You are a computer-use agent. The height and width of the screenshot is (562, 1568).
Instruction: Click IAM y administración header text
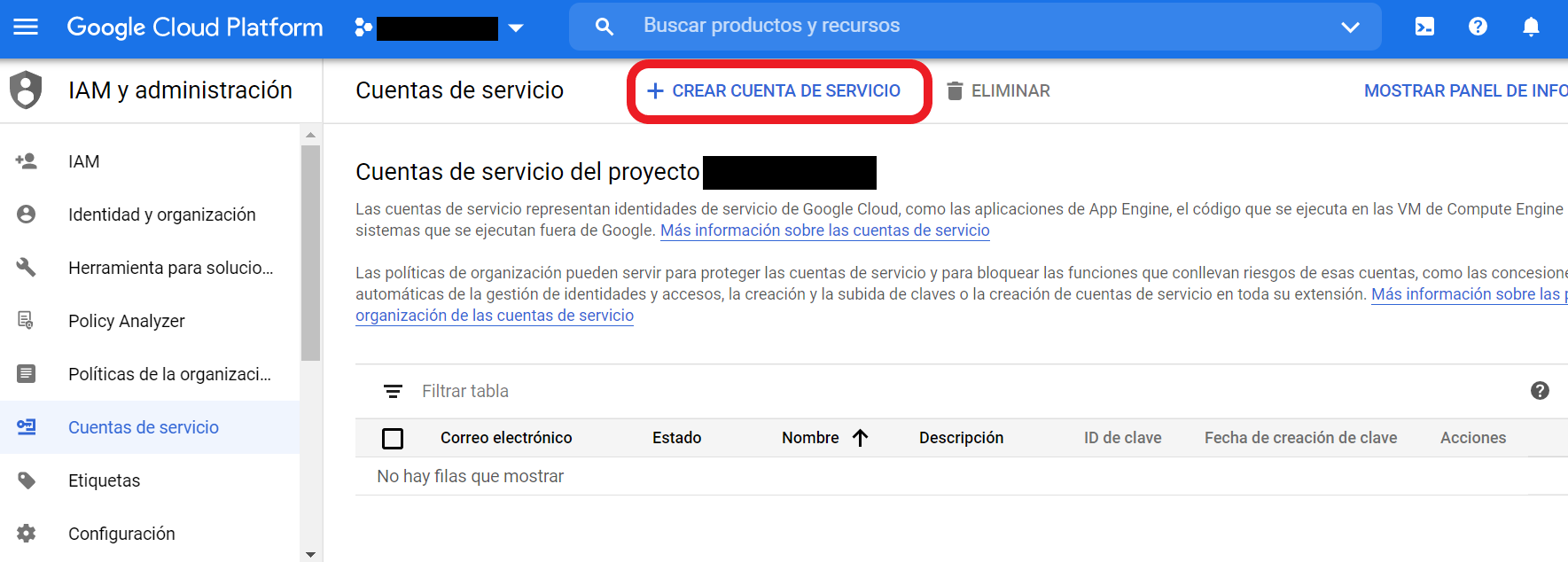(180, 90)
